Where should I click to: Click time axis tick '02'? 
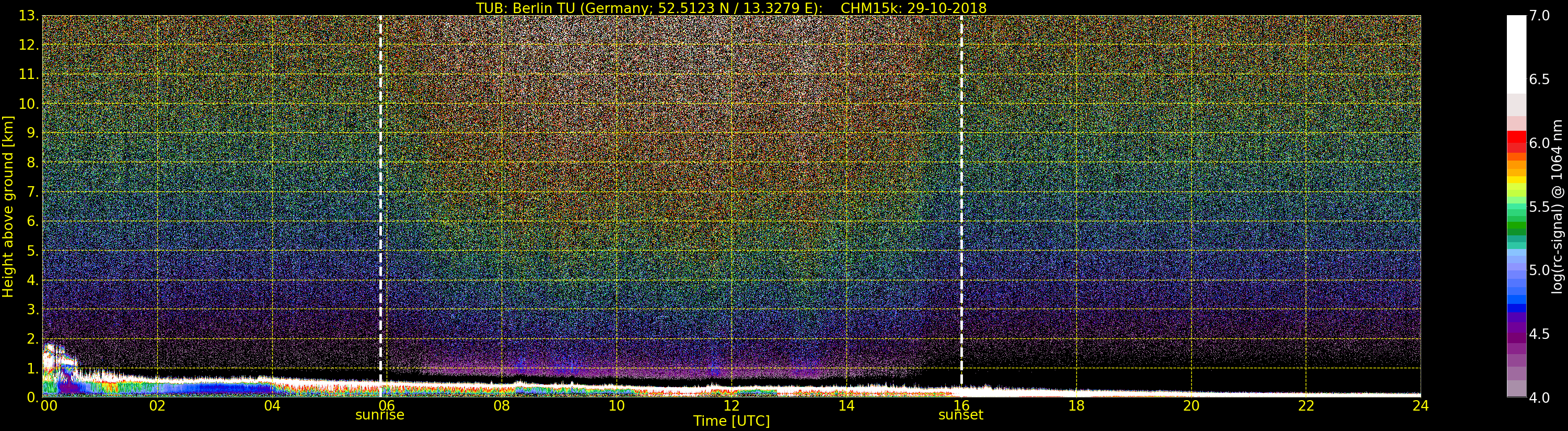157,405
